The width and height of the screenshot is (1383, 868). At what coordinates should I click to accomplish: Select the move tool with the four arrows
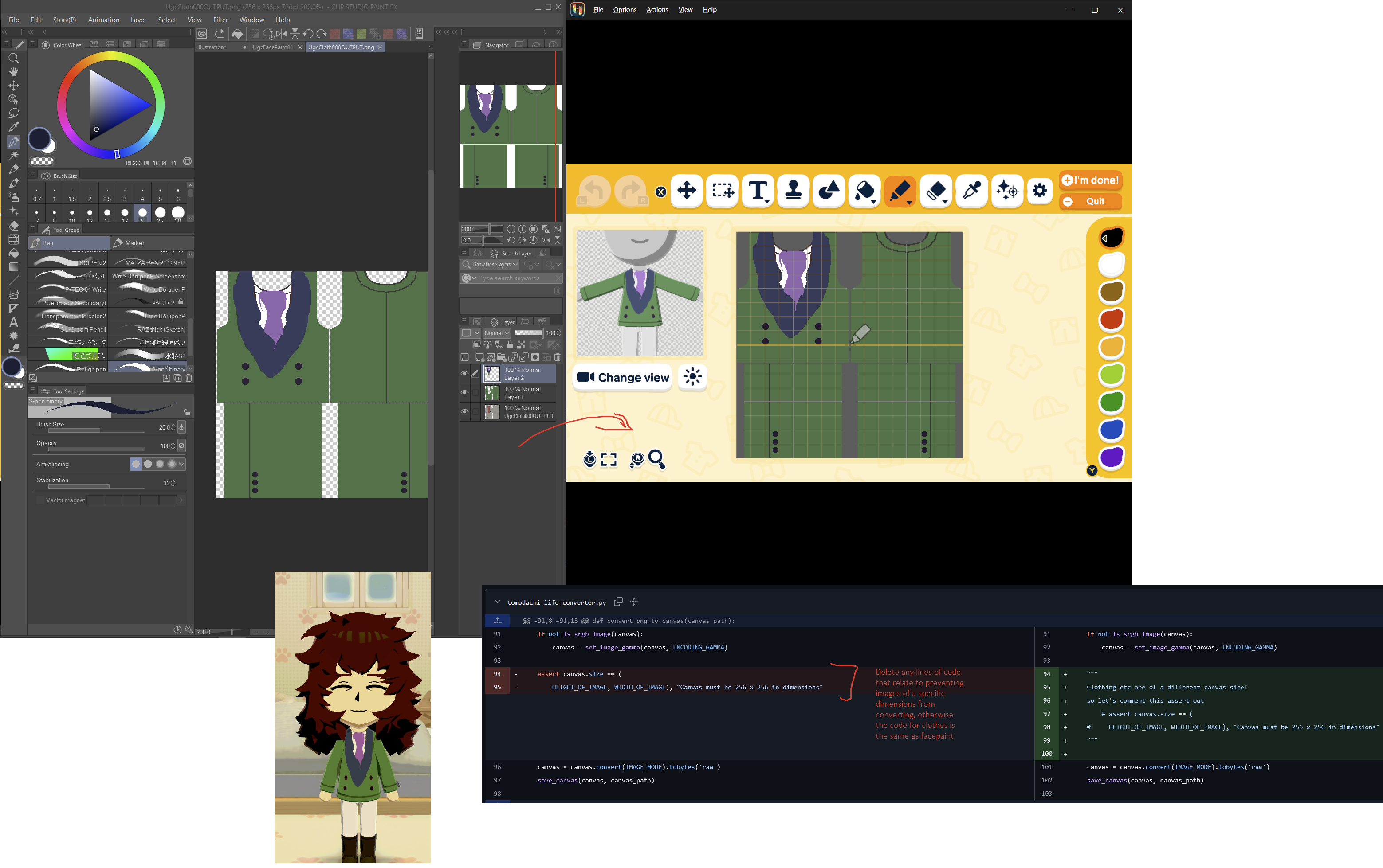click(x=687, y=191)
